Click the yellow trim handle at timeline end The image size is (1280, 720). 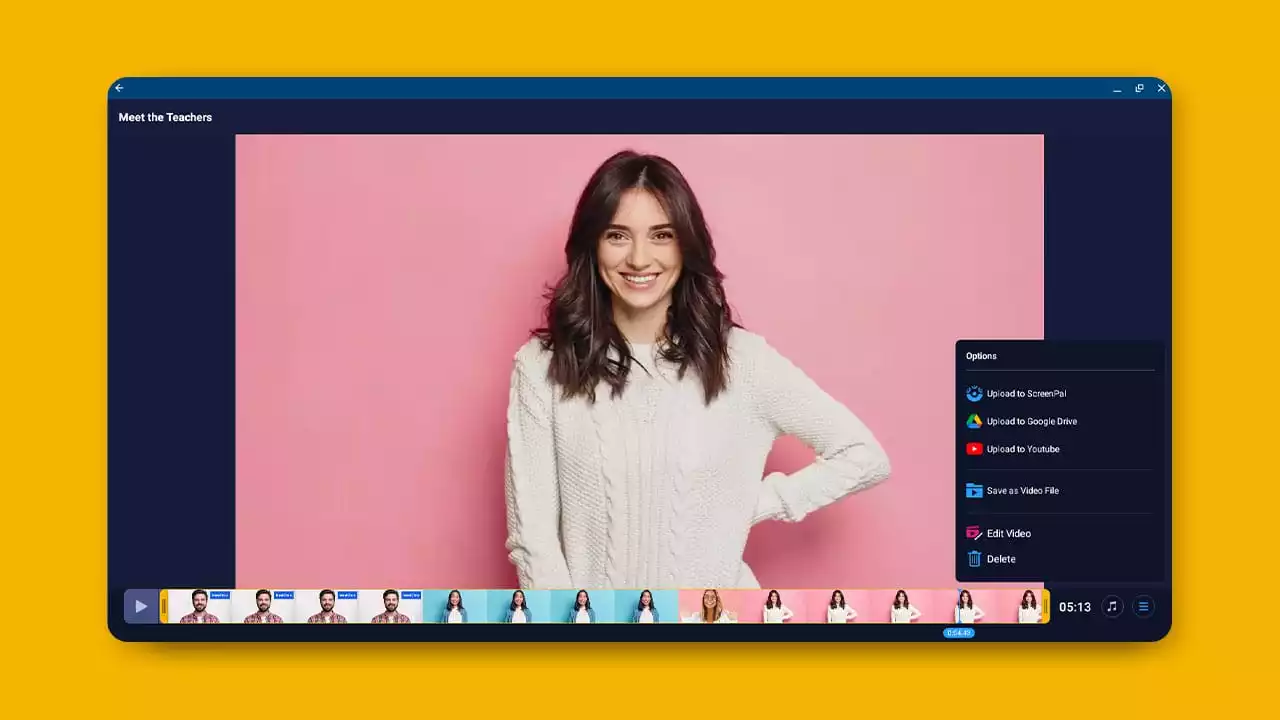click(1046, 606)
